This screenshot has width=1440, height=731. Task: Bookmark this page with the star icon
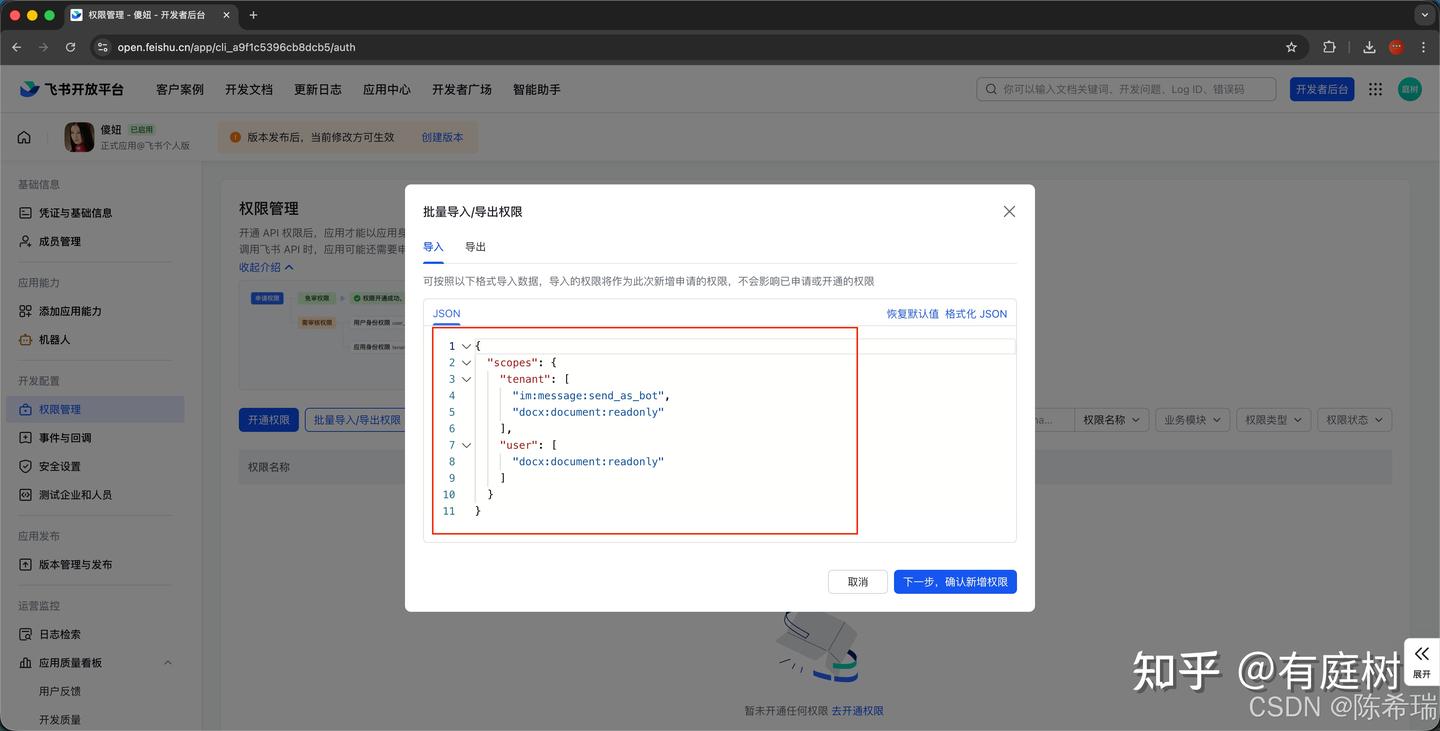(x=1291, y=47)
